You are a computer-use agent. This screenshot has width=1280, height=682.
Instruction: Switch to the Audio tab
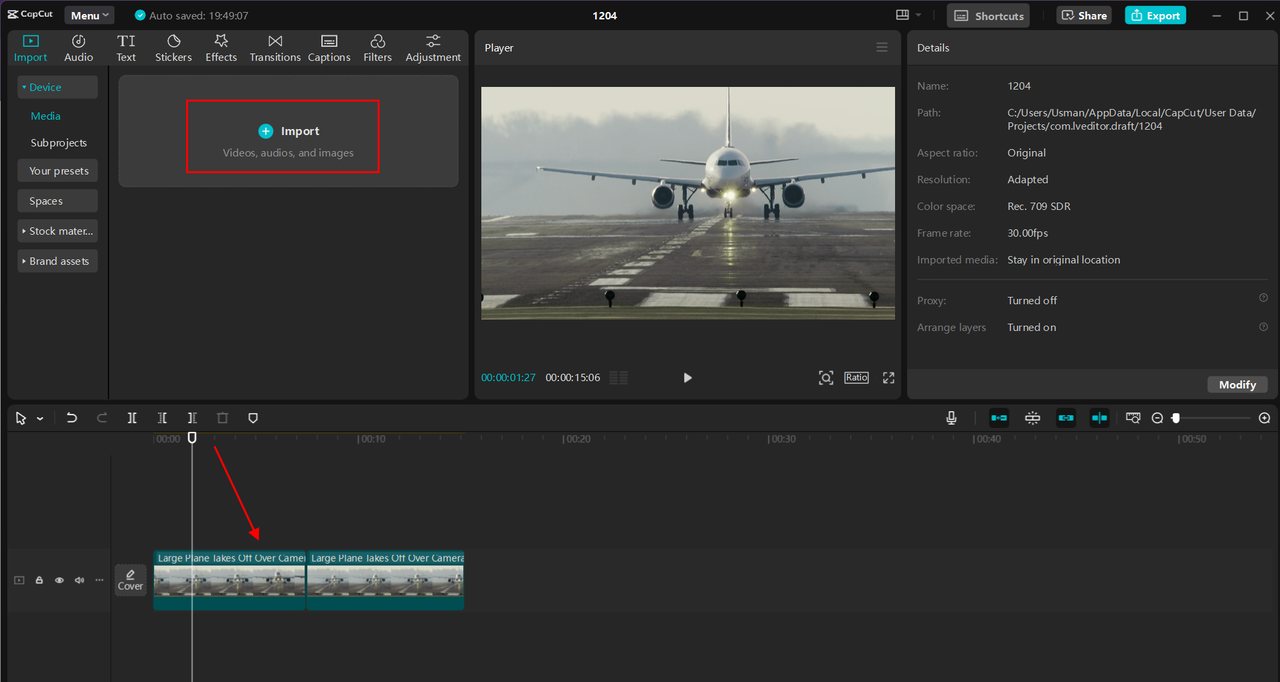[79, 48]
